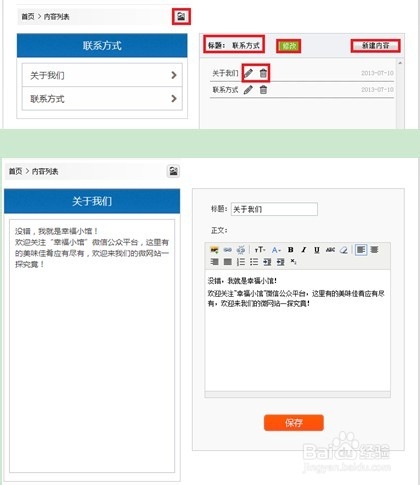Click the image icon beside the lower breadcrumb

click(173, 171)
